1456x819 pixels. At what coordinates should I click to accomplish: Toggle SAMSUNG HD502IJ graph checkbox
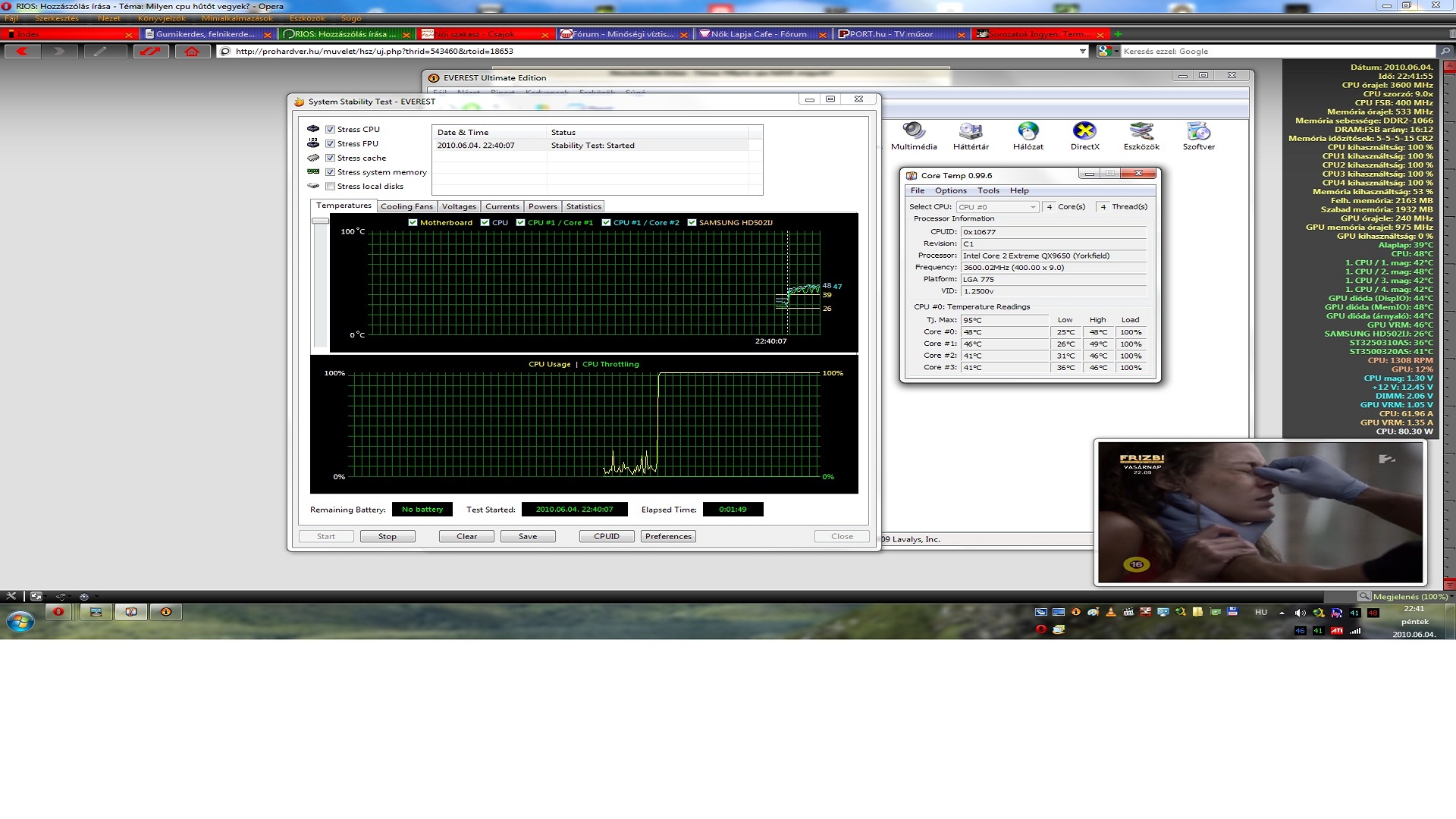(x=692, y=223)
